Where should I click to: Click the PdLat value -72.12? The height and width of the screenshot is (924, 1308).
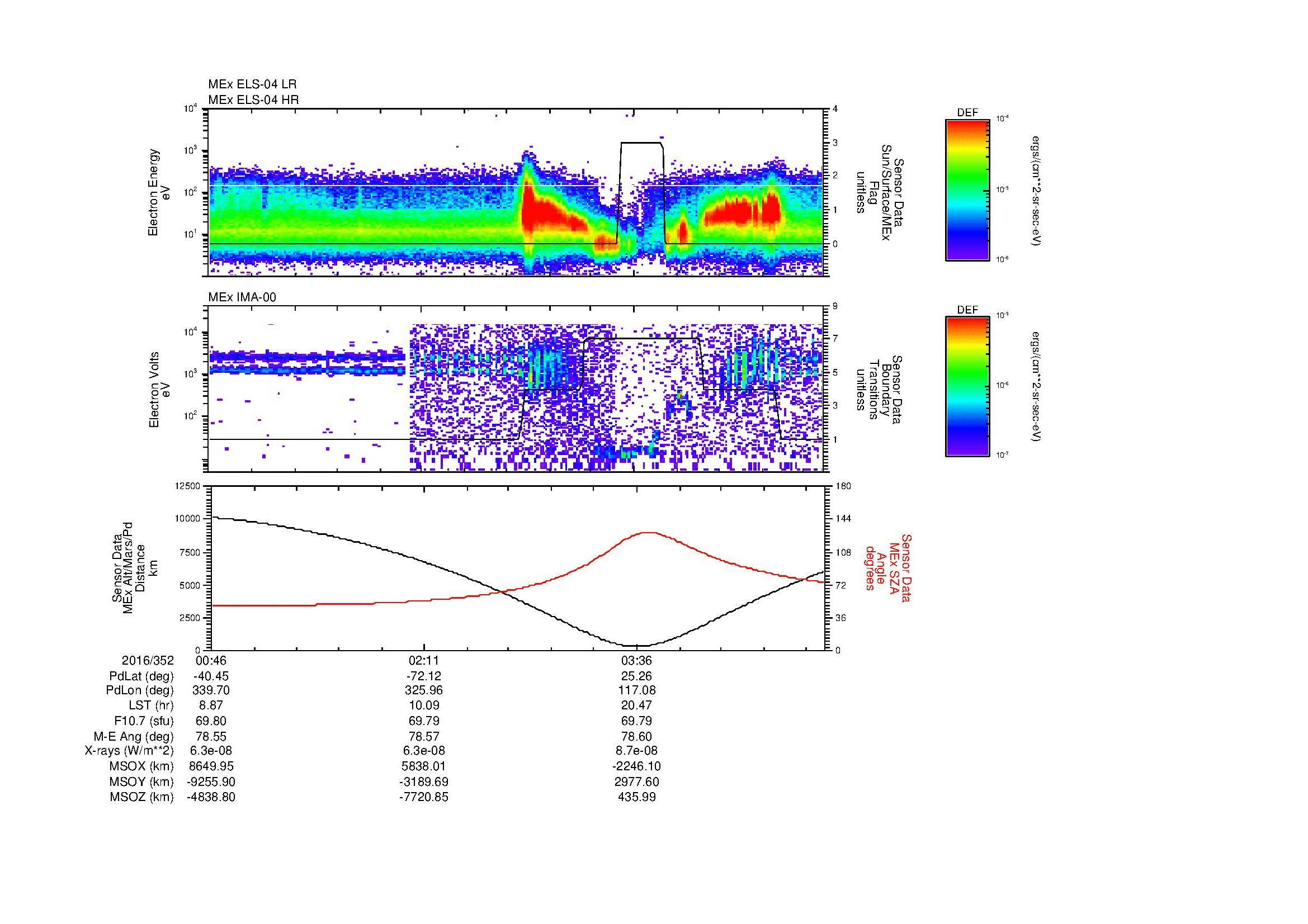coord(424,676)
